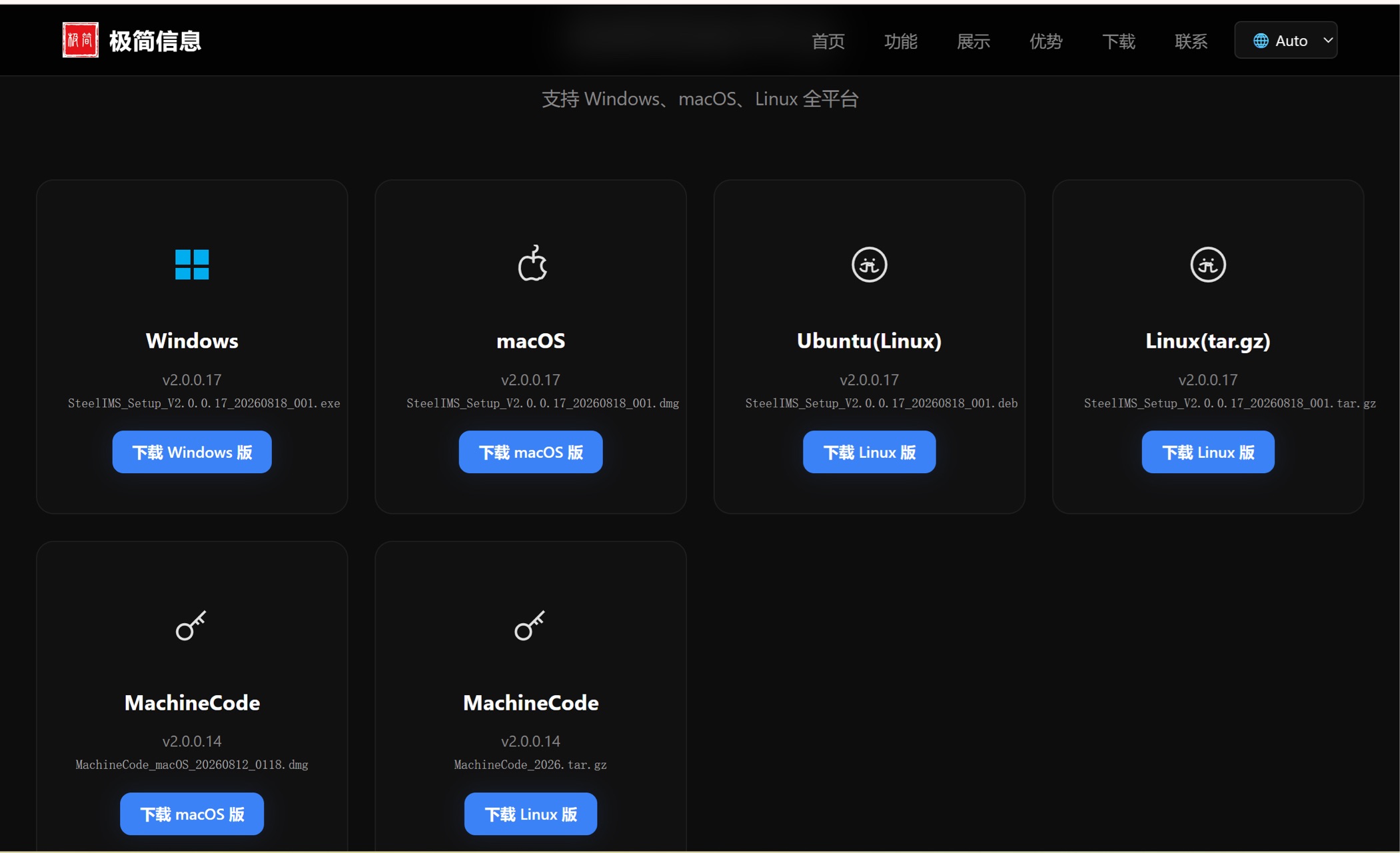This screenshot has width=1400, height=853.
Task: Click the Windows card title
Action: [x=192, y=341]
